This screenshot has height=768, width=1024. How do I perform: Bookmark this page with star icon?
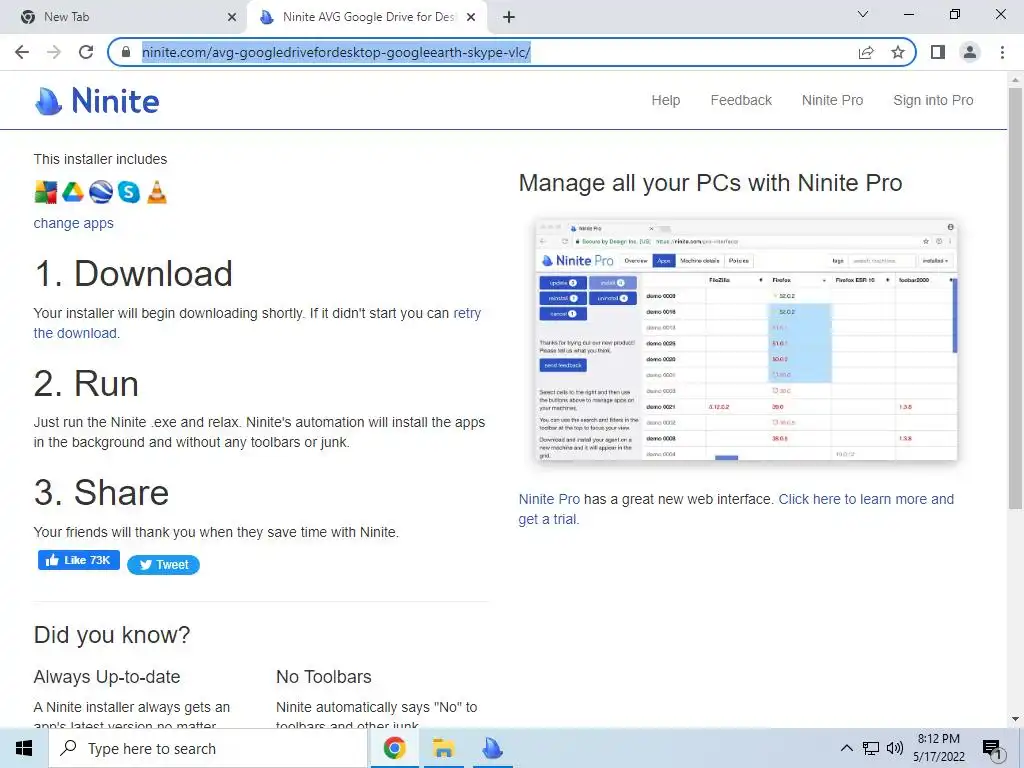(898, 52)
